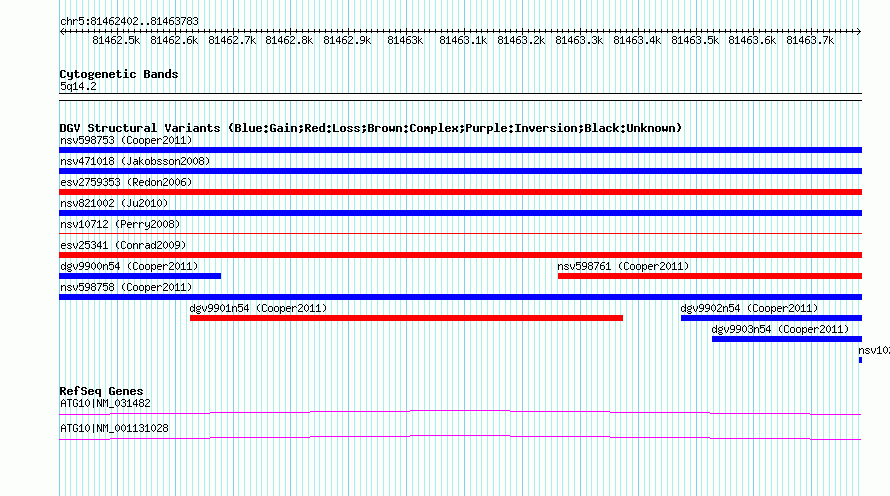The width and height of the screenshot is (890, 496).
Task: Click the 81462.9k ruler tick label
Action: [347, 40]
